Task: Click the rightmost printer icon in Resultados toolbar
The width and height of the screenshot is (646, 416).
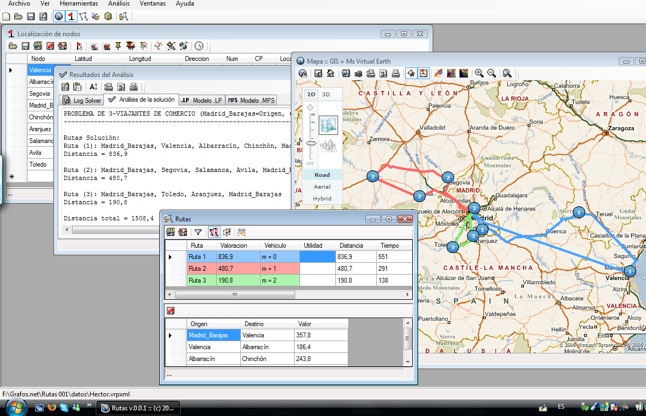Action: [x=133, y=86]
